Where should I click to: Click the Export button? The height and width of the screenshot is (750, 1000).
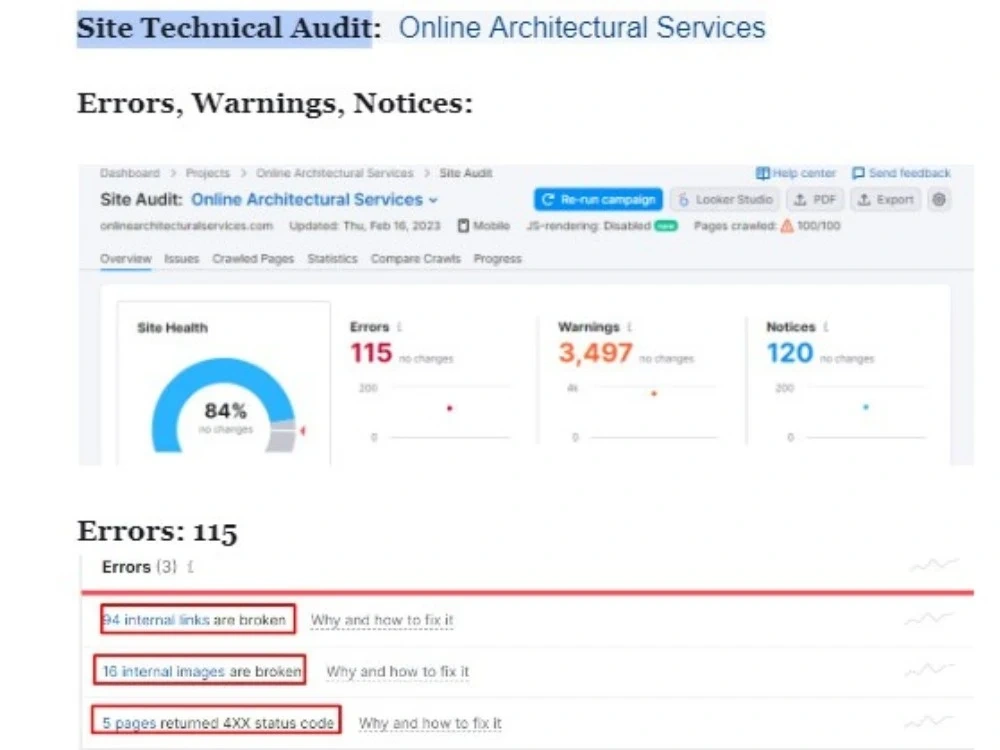pyautogui.click(x=885, y=200)
